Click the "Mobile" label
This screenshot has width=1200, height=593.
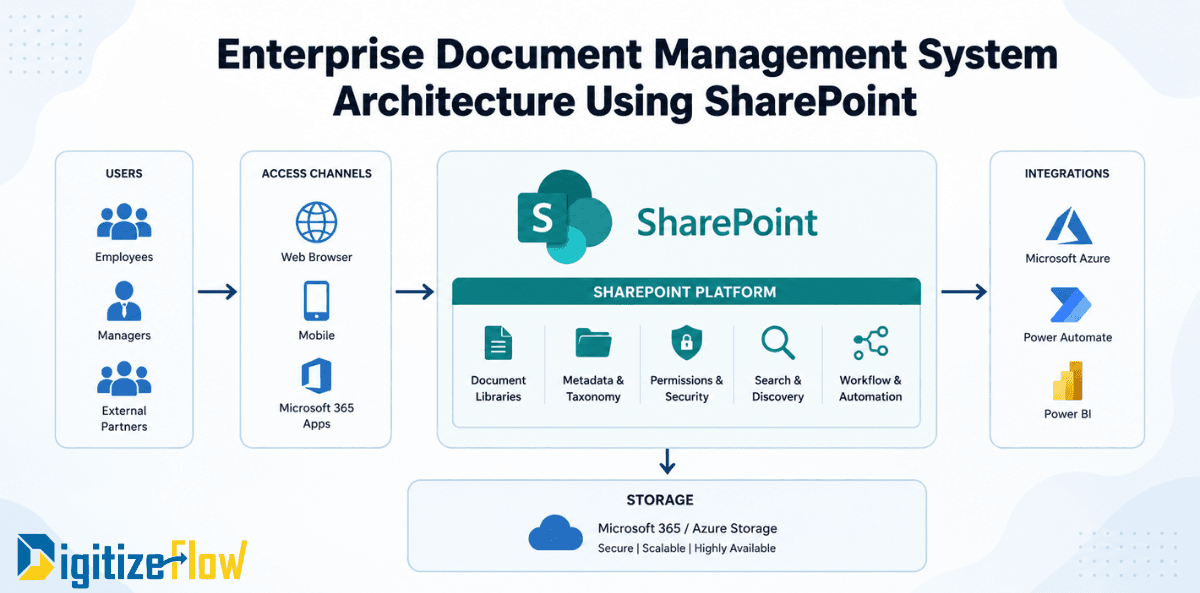pos(316,335)
